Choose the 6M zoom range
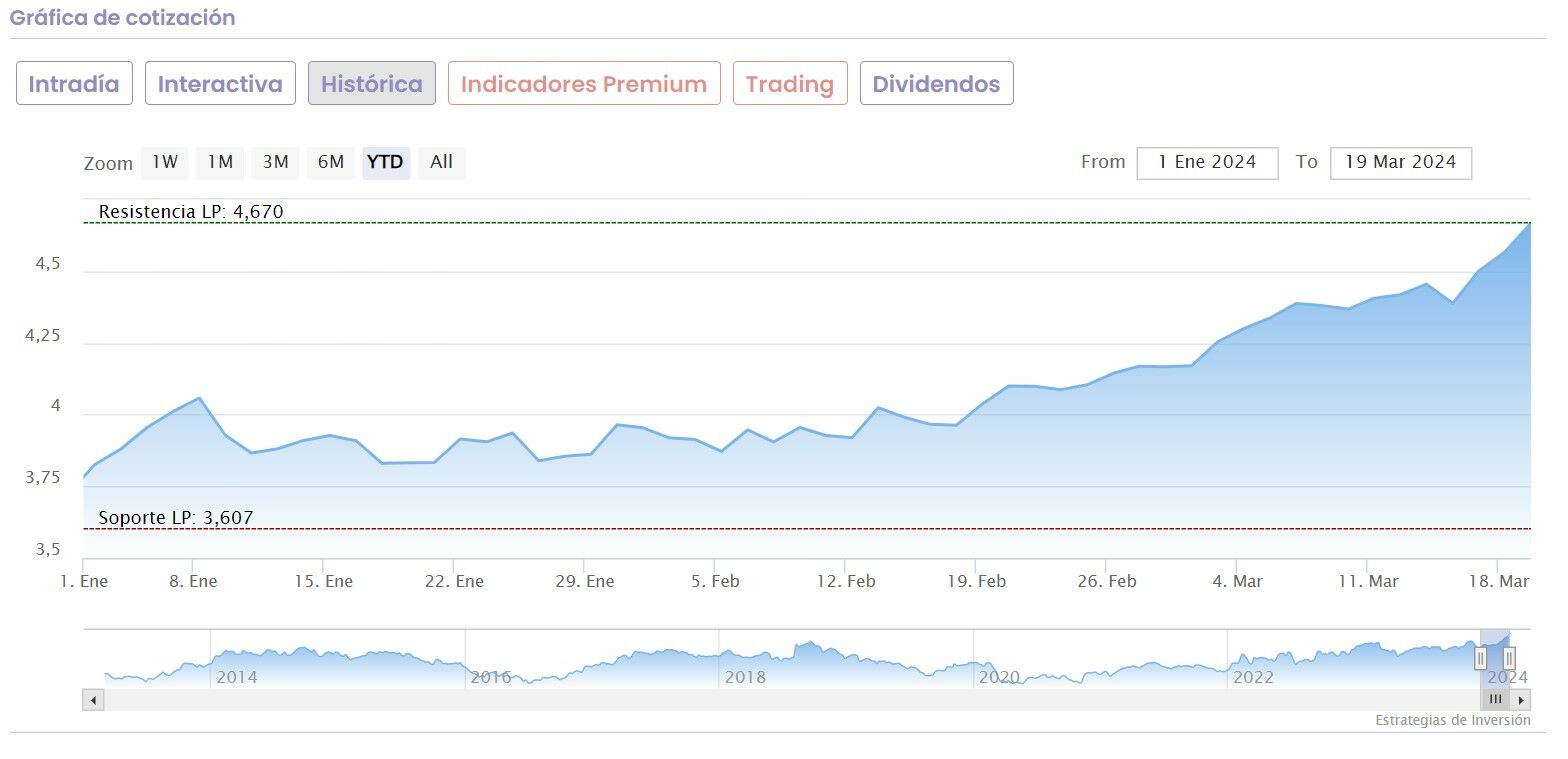This screenshot has height=759, width=1568. pos(331,162)
